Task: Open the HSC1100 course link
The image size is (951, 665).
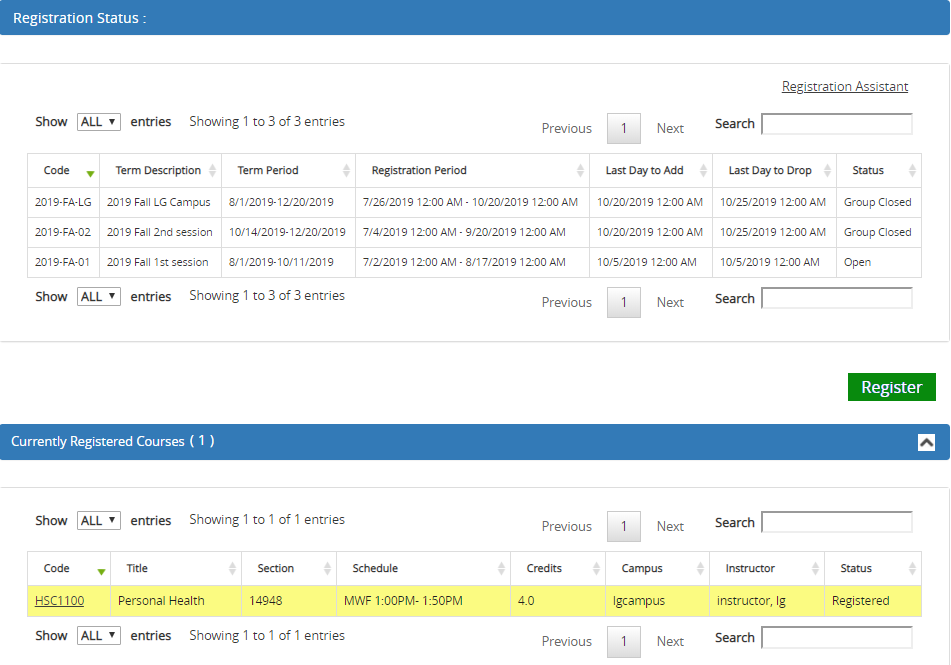Action: (x=59, y=601)
